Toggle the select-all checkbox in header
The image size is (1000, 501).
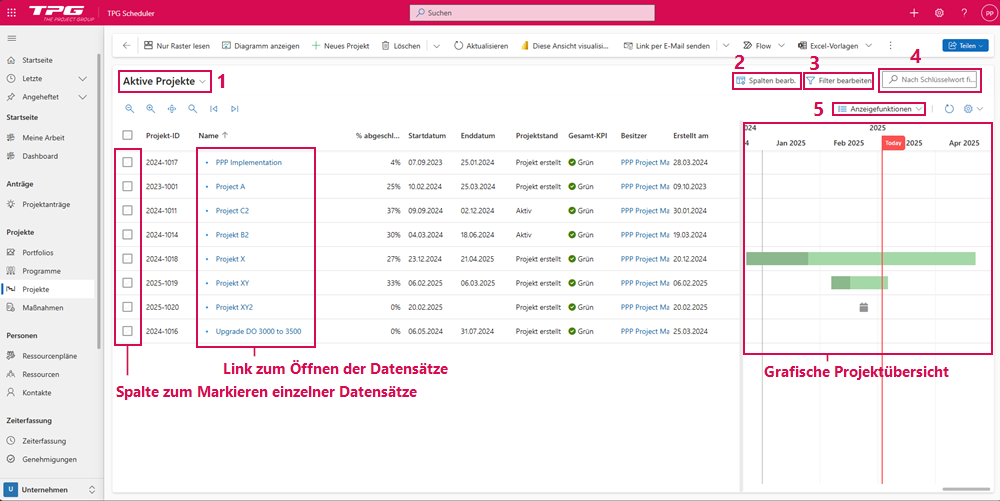click(127, 136)
